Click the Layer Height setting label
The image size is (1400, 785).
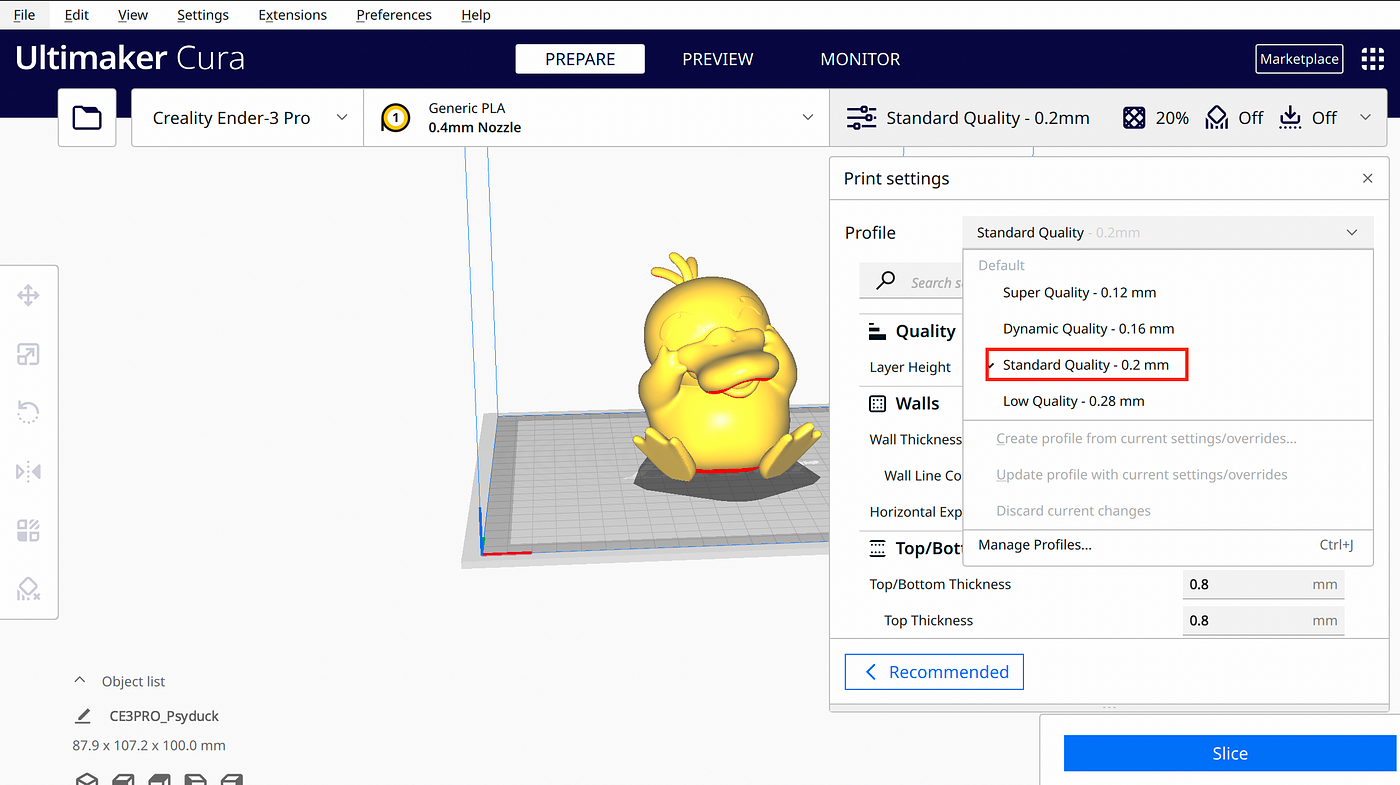(x=910, y=367)
